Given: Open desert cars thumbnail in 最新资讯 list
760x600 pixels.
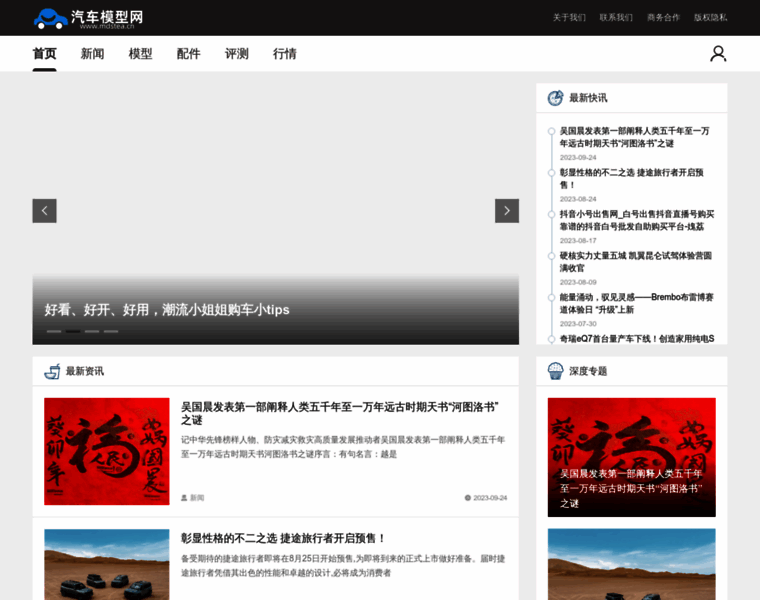Looking at the screenshot, I should 107,565.
